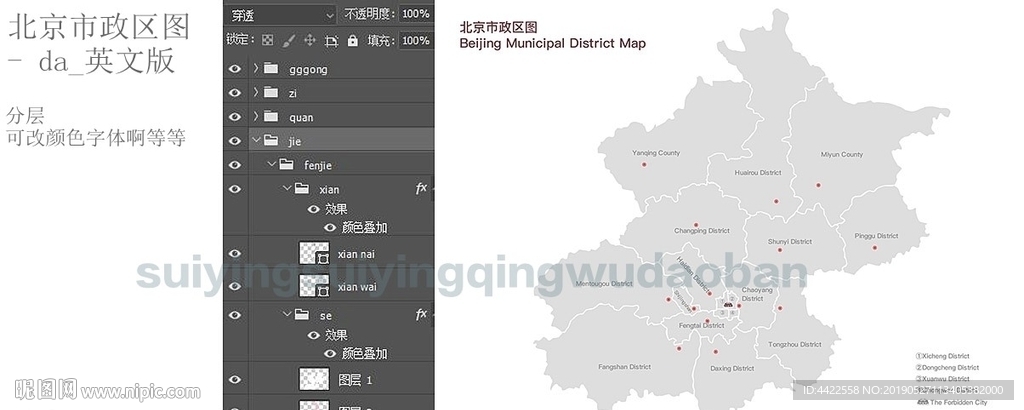Click the xian nai layer thumbnail
Viewport: 1024px width, 410px height.
click(x=315, y=254)
